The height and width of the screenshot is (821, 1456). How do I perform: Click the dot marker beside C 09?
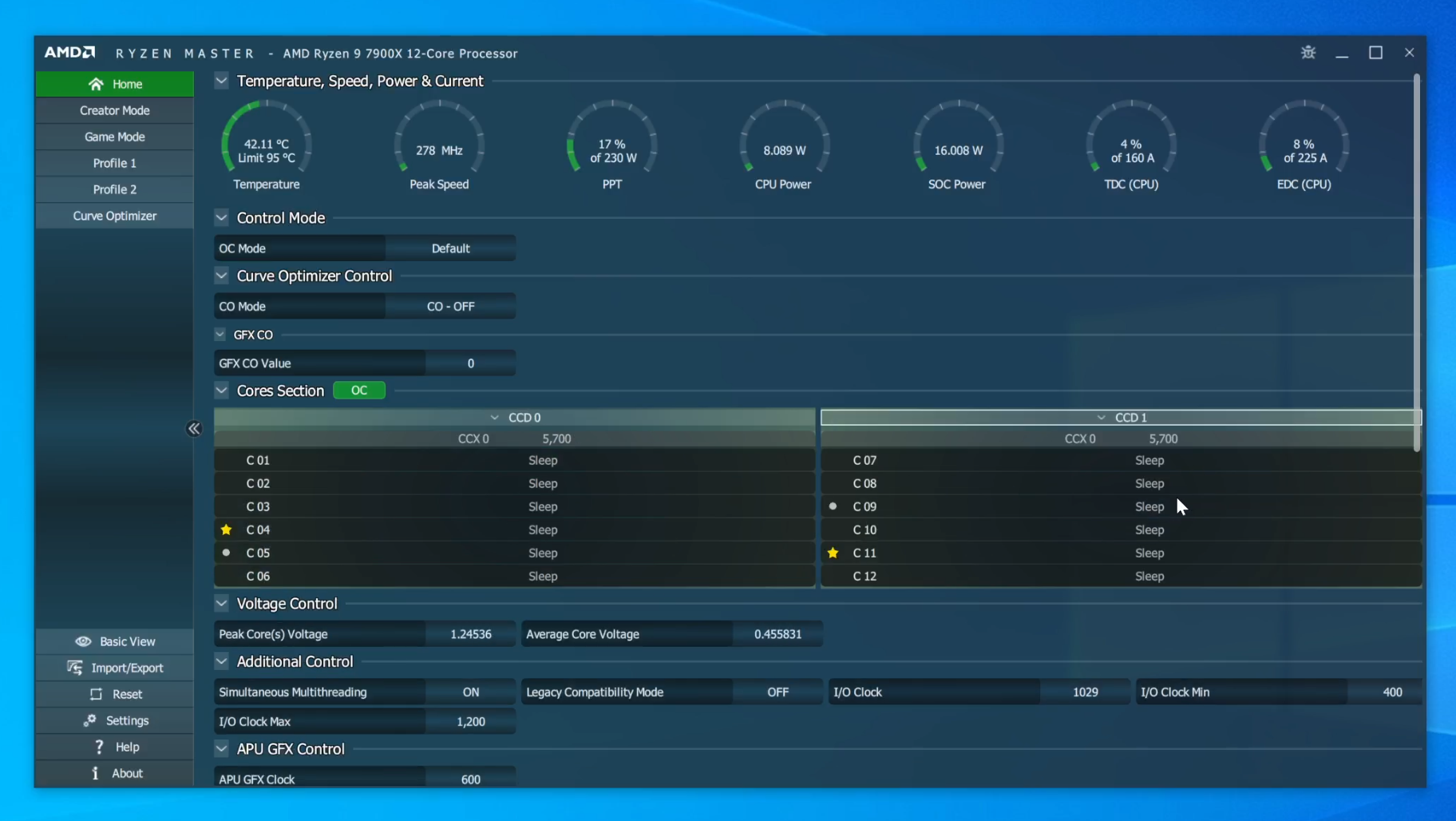click(x=833, y=506)
